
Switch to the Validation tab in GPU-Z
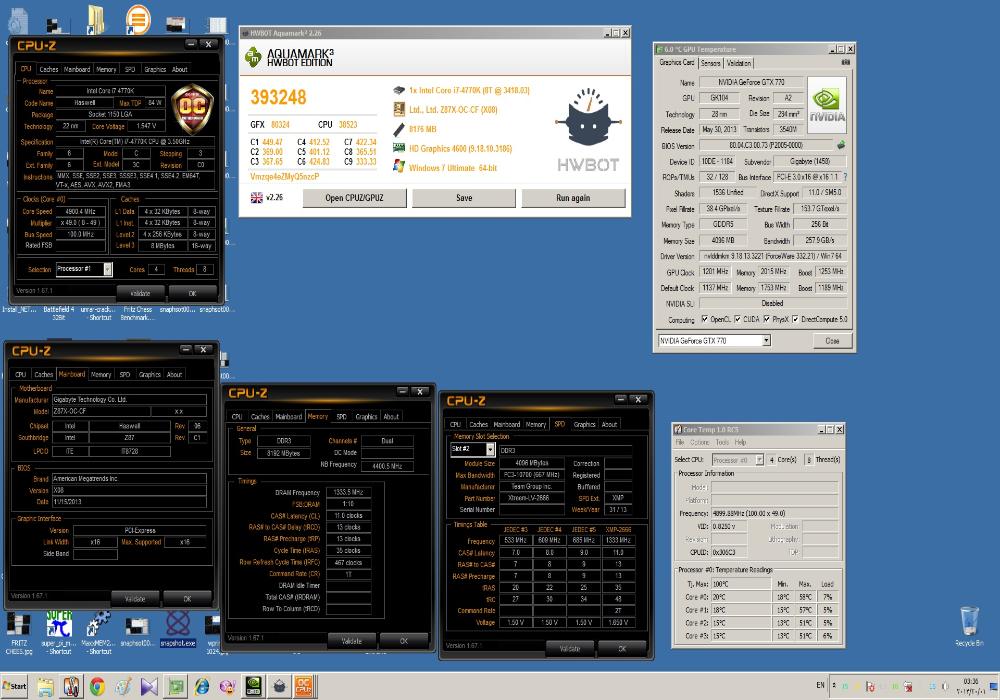pyautogui.click(x=739, y=63)
